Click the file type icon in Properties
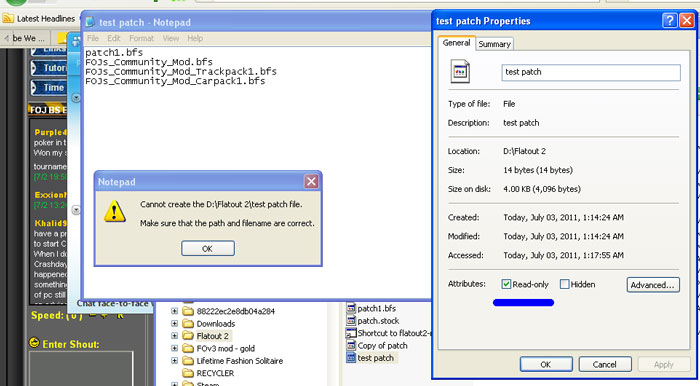This screenshot has height=386, width=700. coord(460,71)
